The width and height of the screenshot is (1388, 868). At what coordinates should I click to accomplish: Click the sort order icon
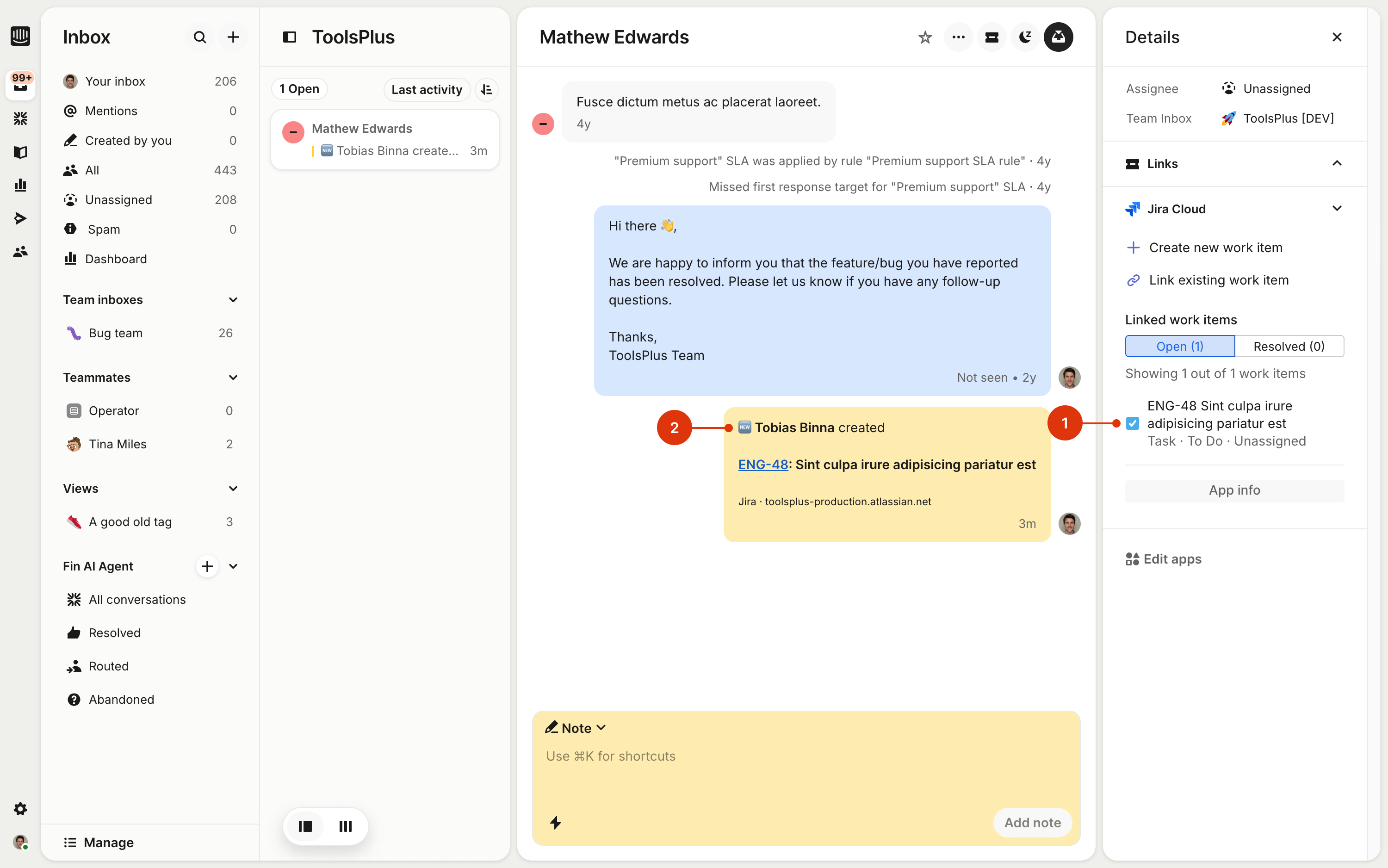click(487, 90)
